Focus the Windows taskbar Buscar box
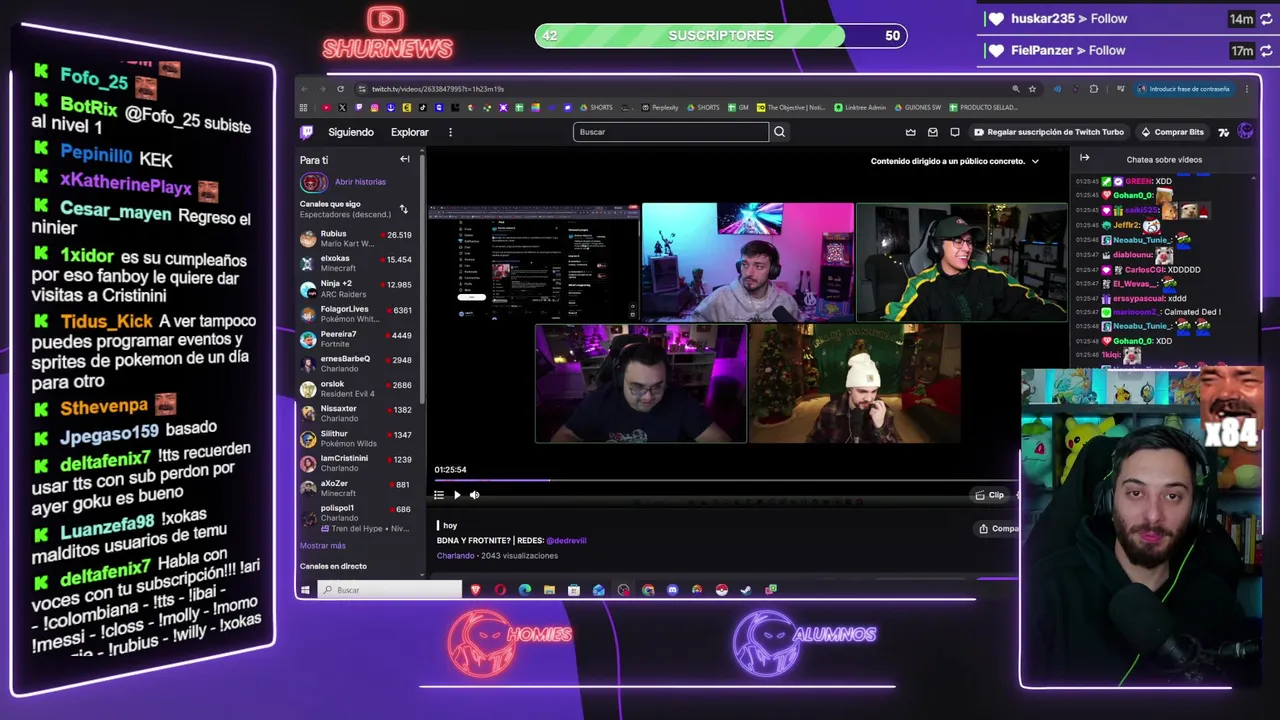 point(390,590)
